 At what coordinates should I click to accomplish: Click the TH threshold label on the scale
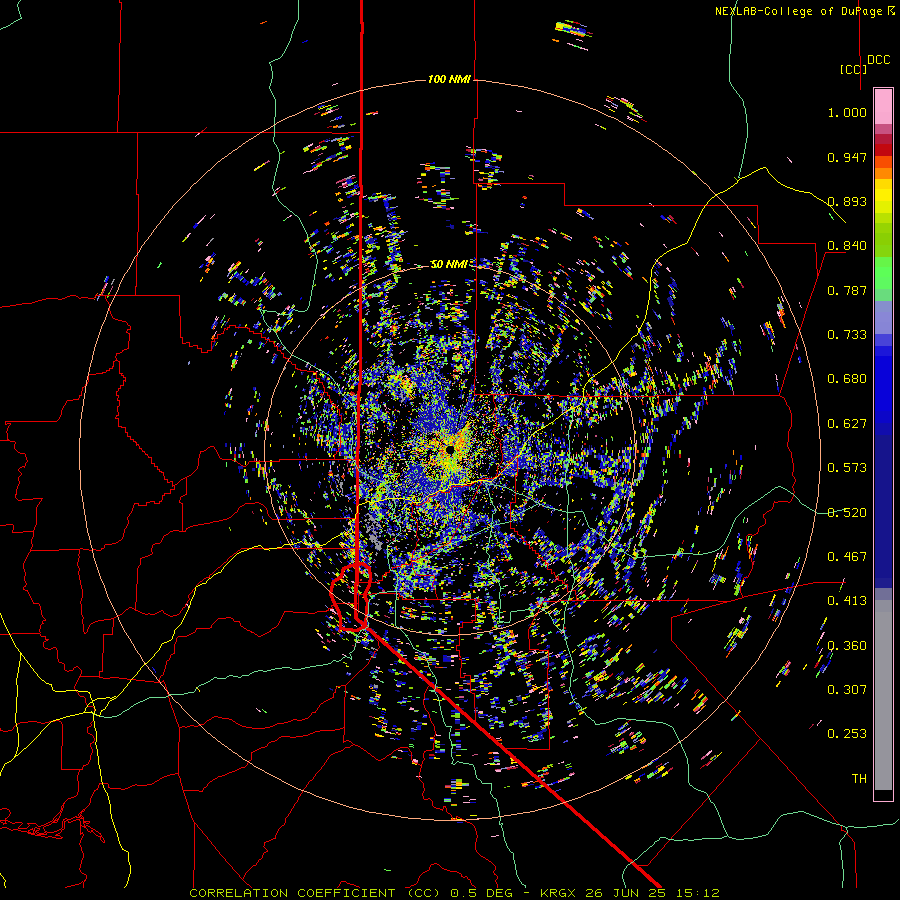[x=859, y=779]
